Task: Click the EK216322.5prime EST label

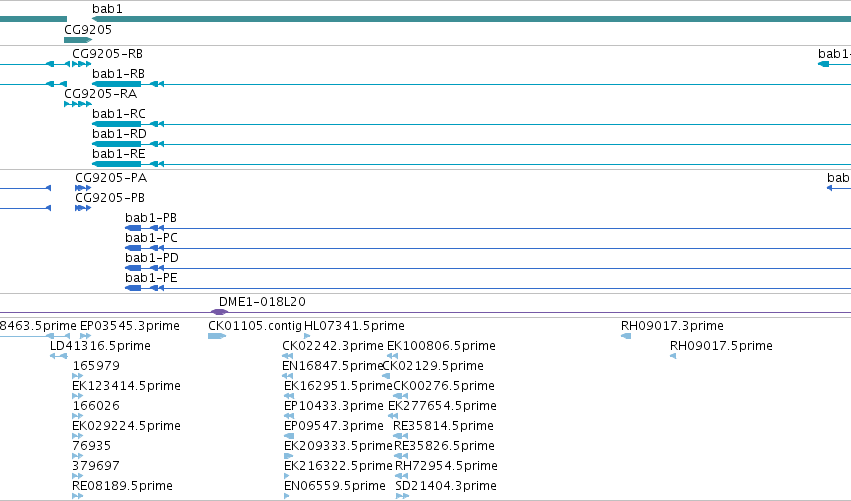Action: 338,466
